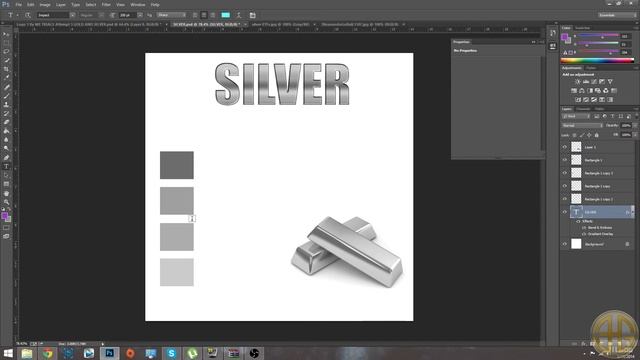Click the purple foreground color swatch in toolbox
Image resolution: width=640 pixels, height=360 pixels.
(4, 216)
